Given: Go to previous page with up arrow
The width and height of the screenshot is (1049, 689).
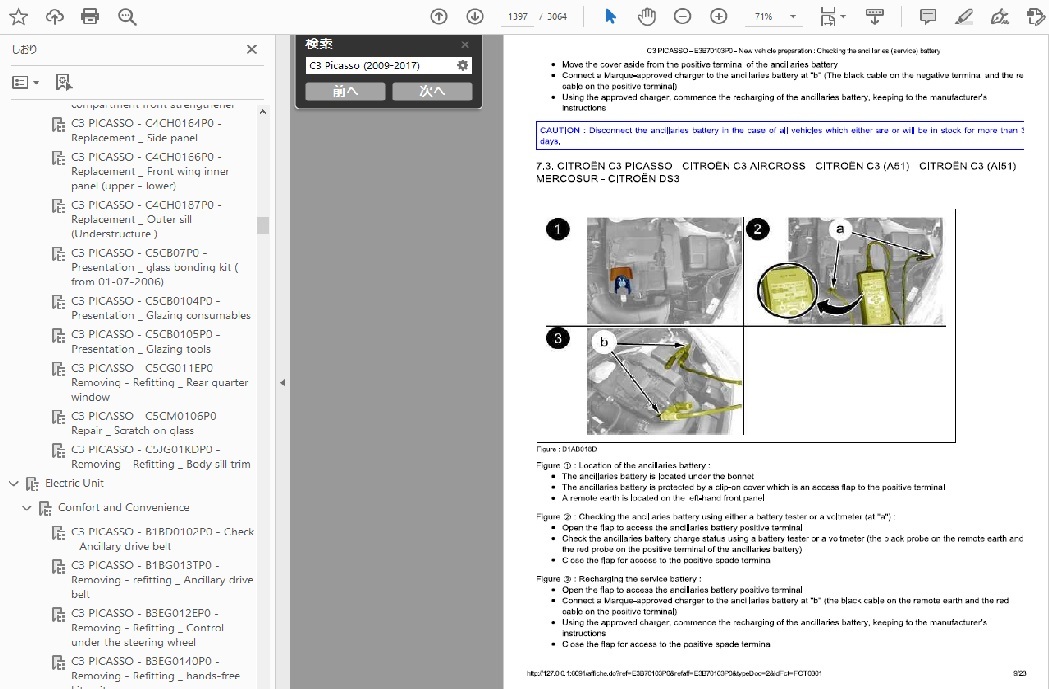Looking at the screenshot, I should point(439,17).
